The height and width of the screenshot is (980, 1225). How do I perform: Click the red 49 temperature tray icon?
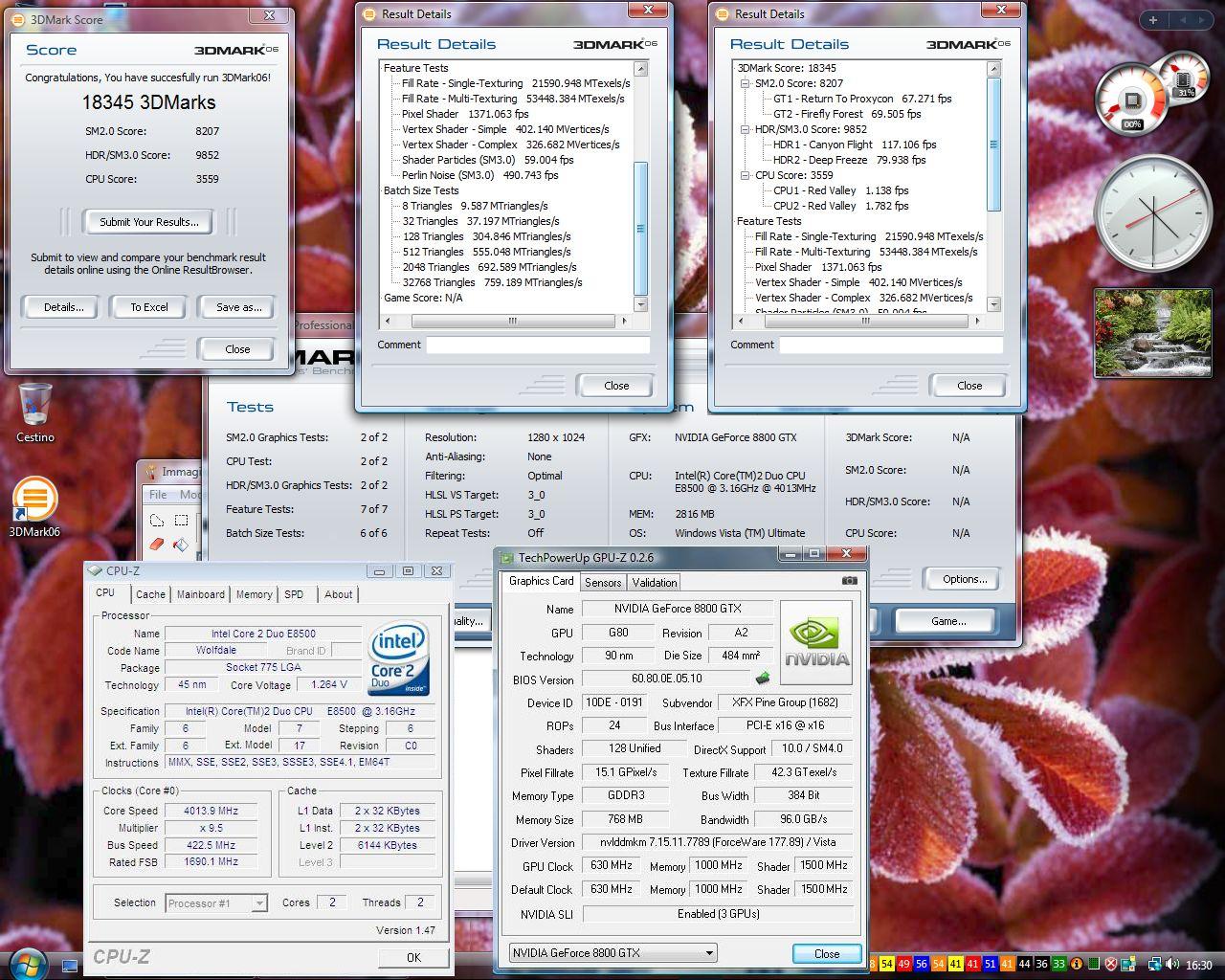pyautogui.click(x=904, y=965)
